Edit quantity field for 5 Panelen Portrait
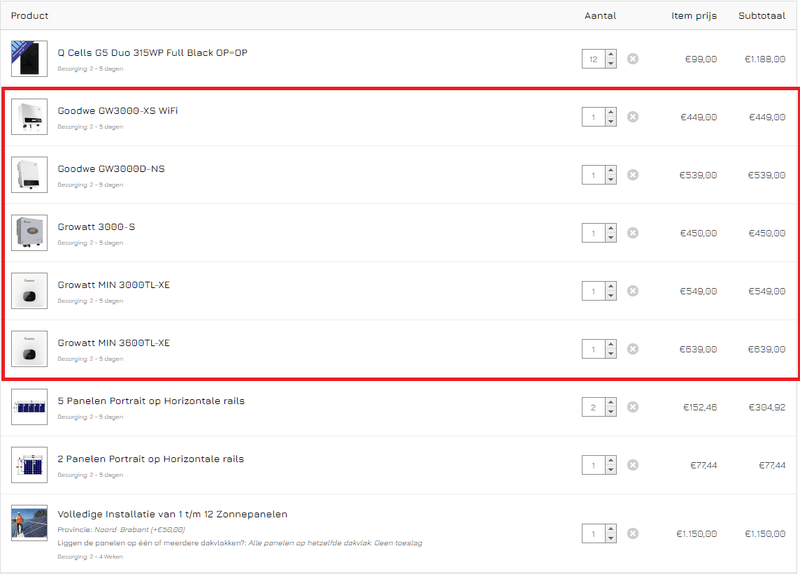Screen dimensions: 800x574 point(593,407)
